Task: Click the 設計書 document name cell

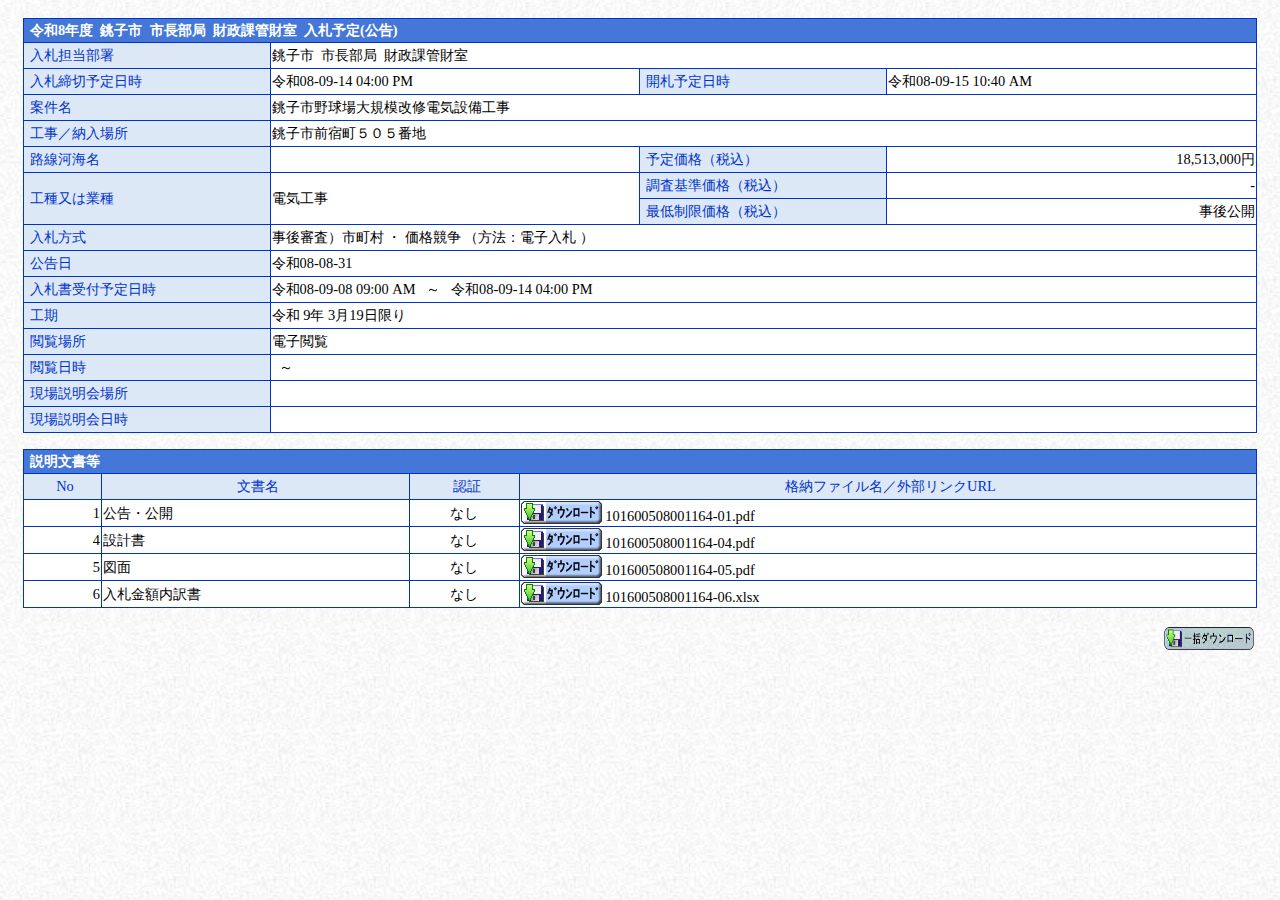Action: pos(255,540)
